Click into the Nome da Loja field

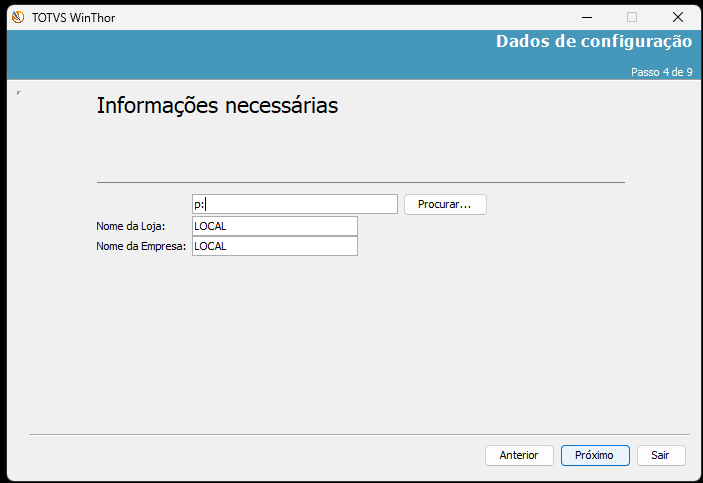(275, 226)
